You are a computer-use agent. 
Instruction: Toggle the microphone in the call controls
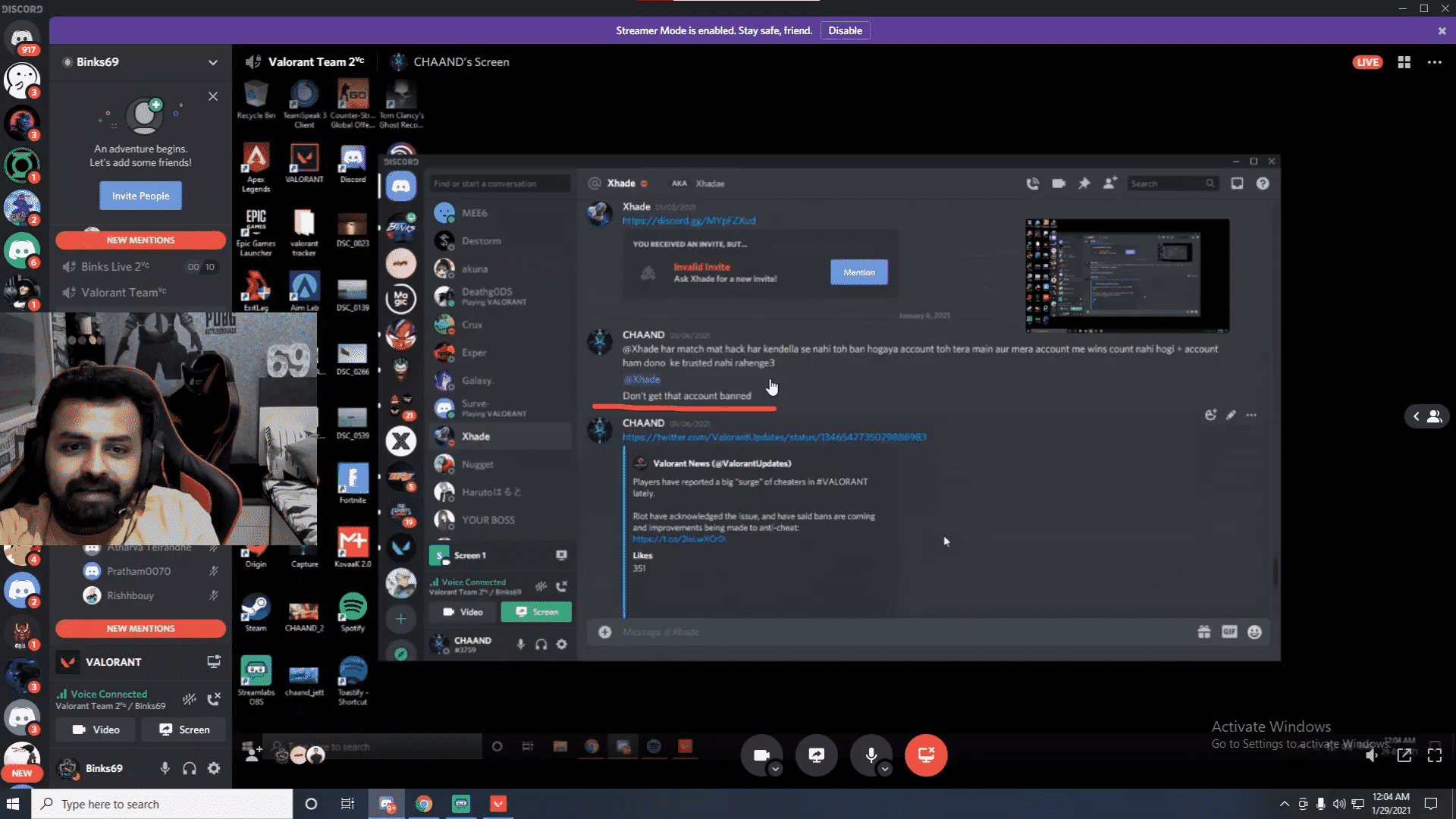tap(871, 755)
